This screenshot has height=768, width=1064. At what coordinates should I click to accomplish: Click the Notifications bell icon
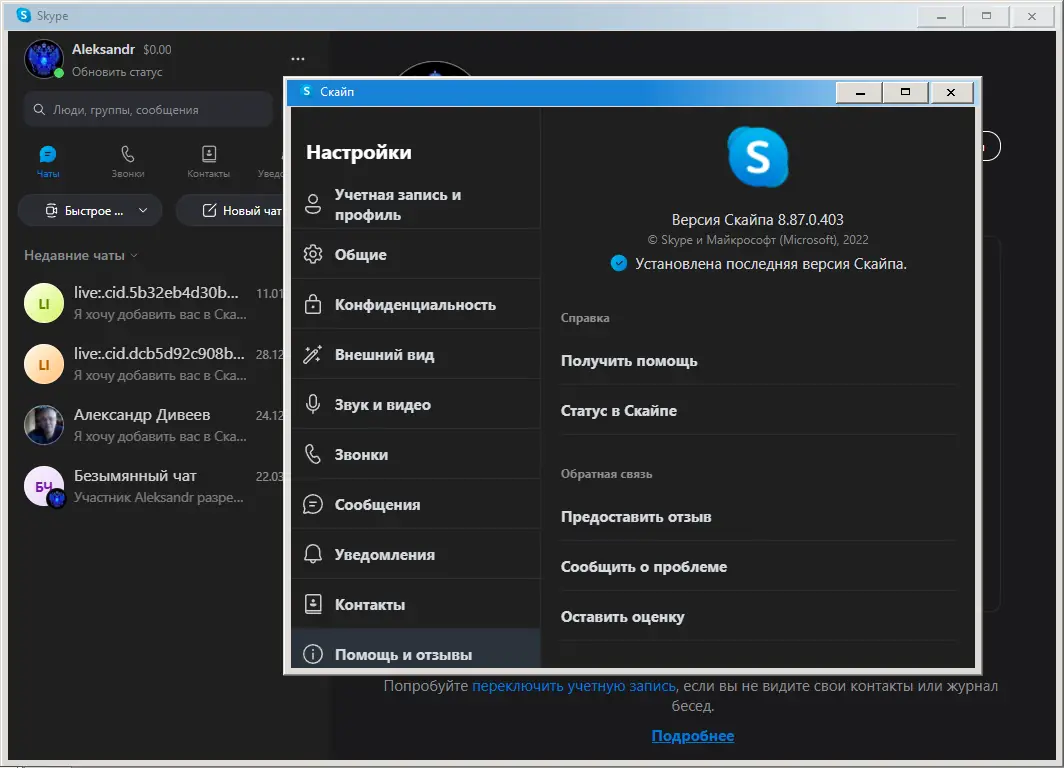313,554
